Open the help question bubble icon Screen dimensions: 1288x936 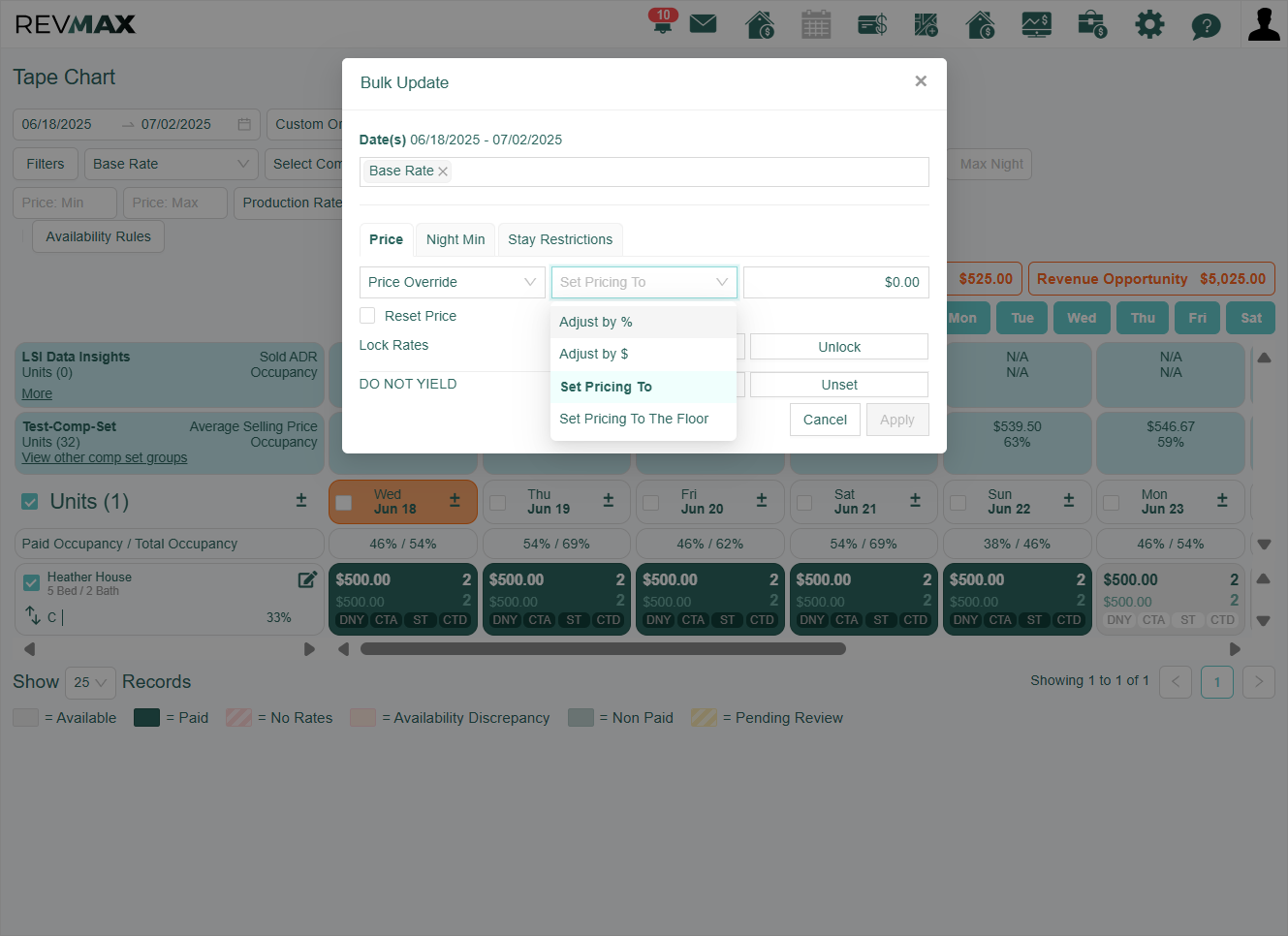[x=1206, y=25]
